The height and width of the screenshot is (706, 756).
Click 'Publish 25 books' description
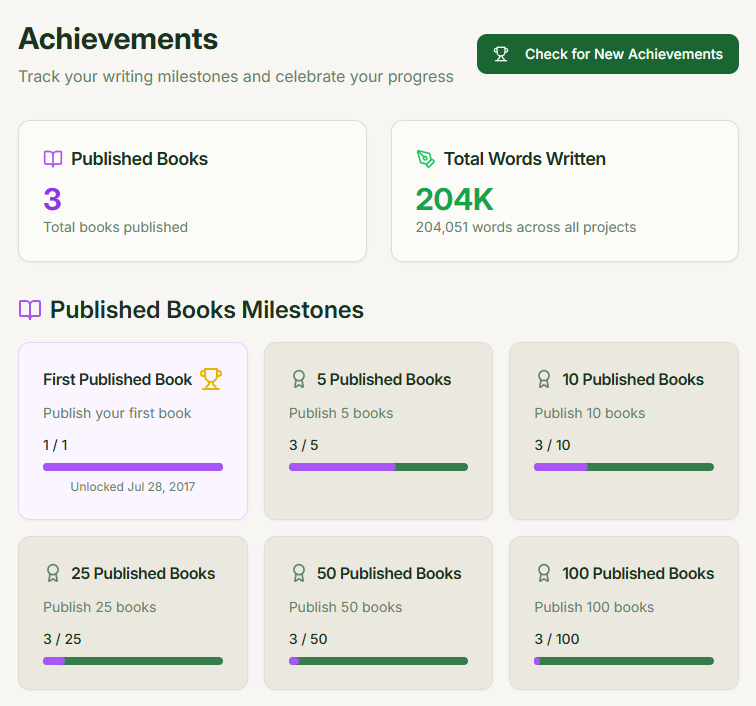click(100, 607)
